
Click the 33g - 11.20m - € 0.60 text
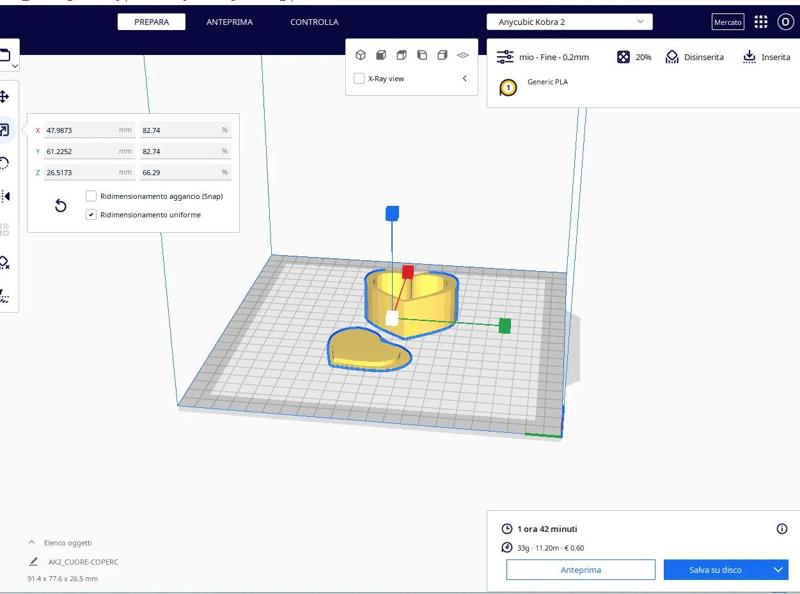(551, 548)
